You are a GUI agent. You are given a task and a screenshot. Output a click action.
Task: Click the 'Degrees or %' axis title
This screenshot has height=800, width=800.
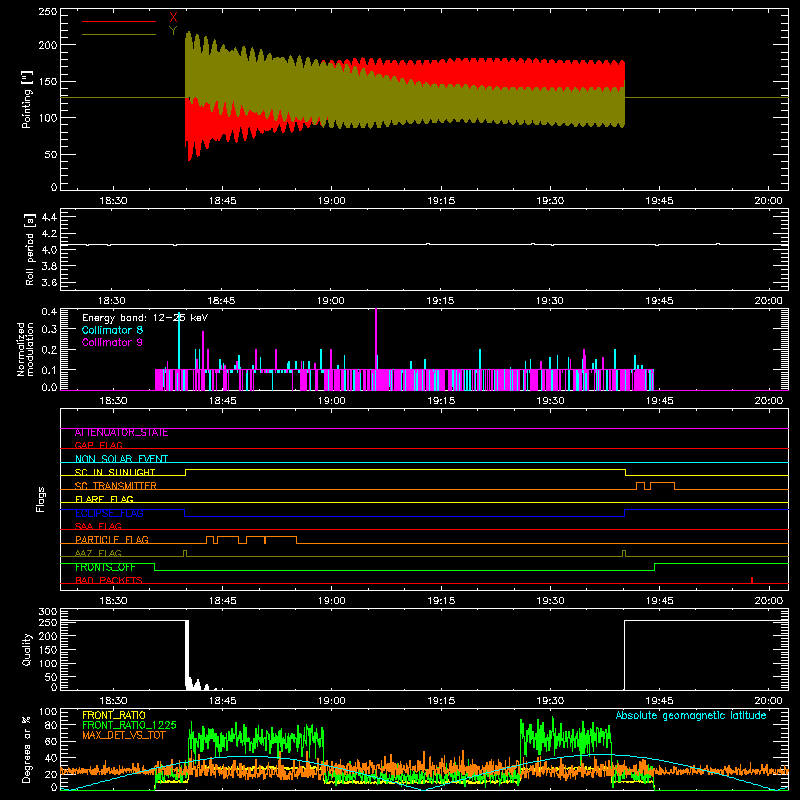[x=27, y=750]
